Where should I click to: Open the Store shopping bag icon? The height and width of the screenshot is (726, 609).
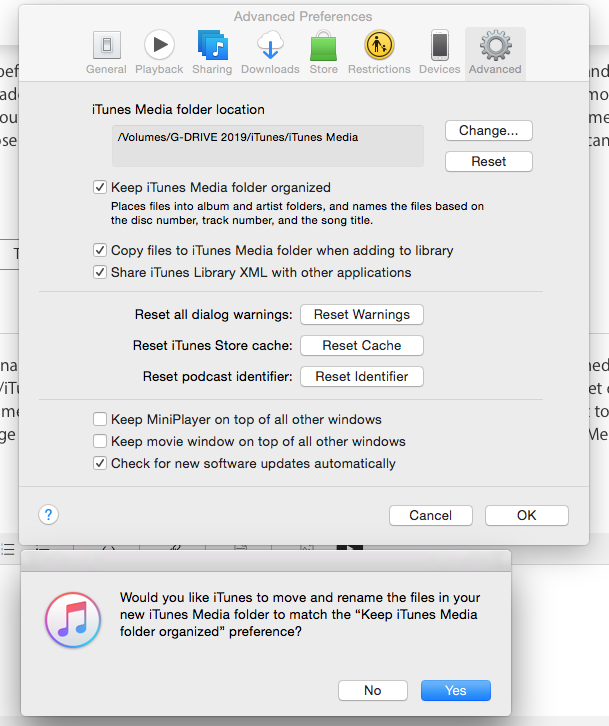pyautogui.click(x=323, y=45)
